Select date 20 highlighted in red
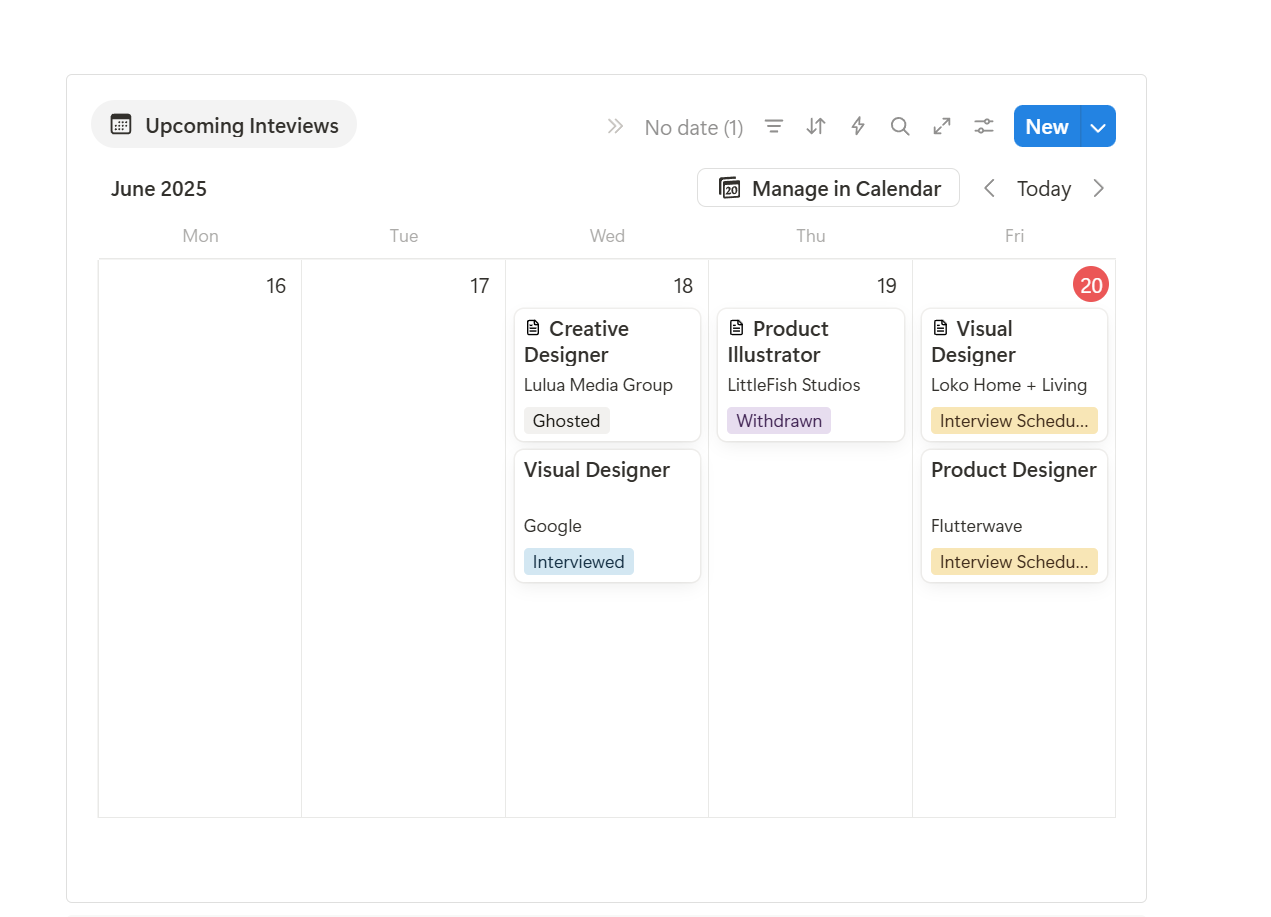Screen dimensions: 1271x917 click(1090, 286)
